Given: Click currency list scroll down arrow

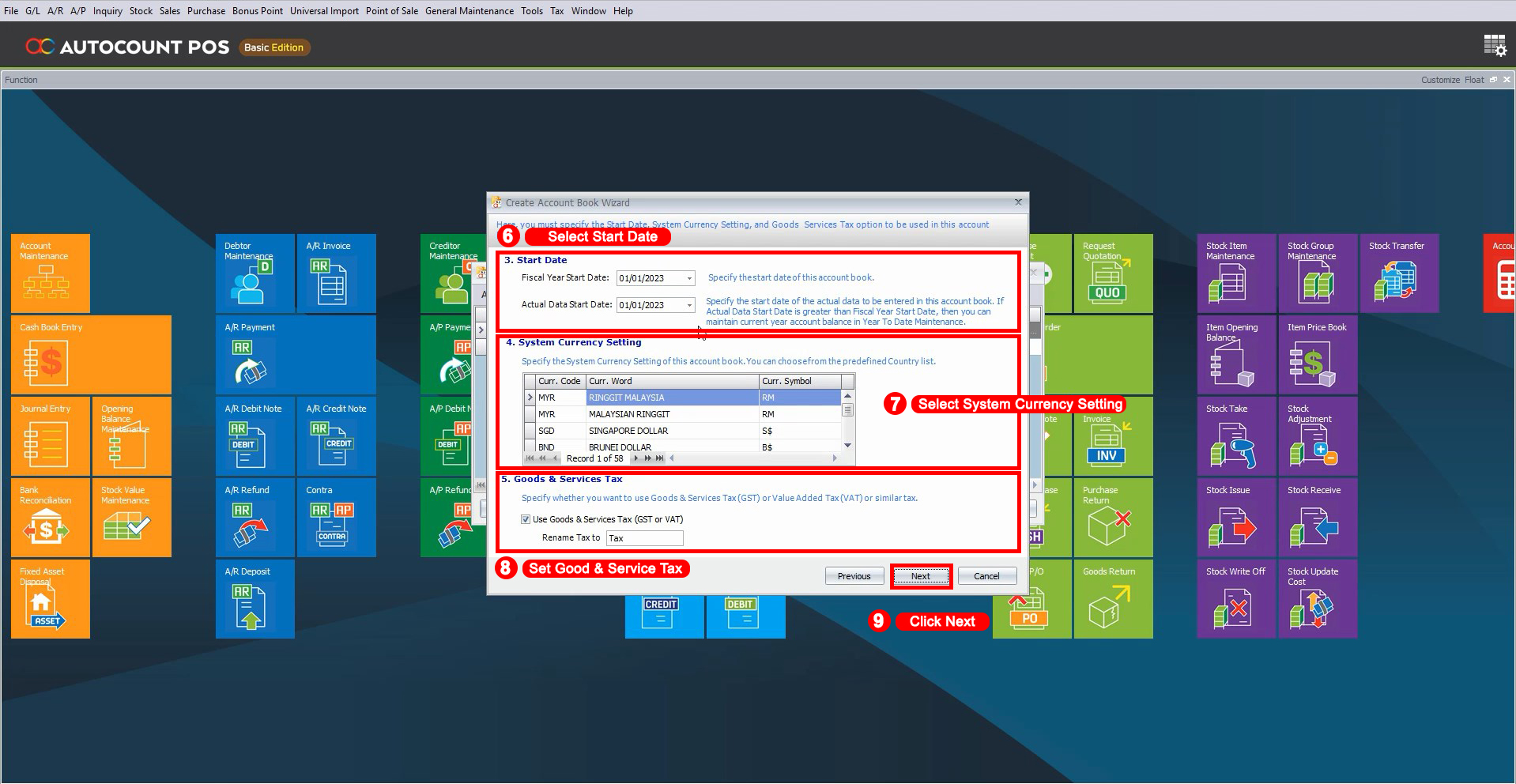Looking at the screenshot, I should tap(848, 446).
